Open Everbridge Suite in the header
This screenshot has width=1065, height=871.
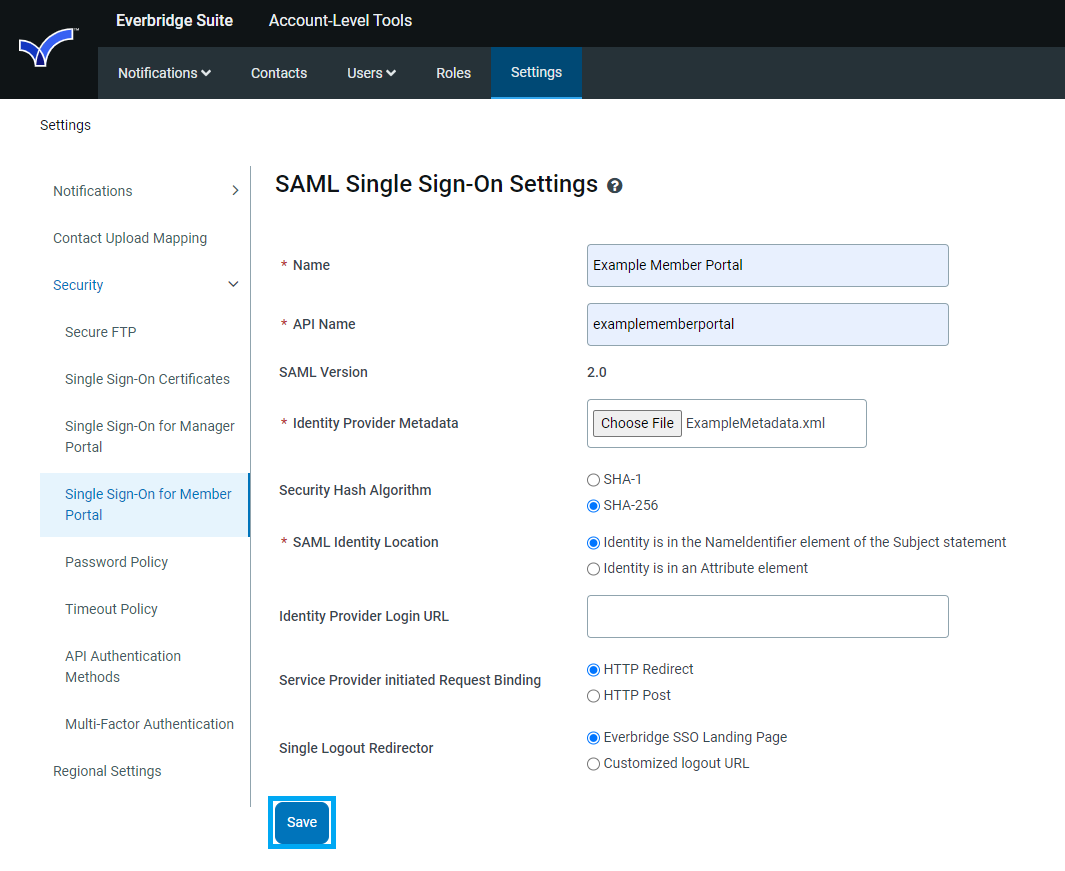(175, 20)
